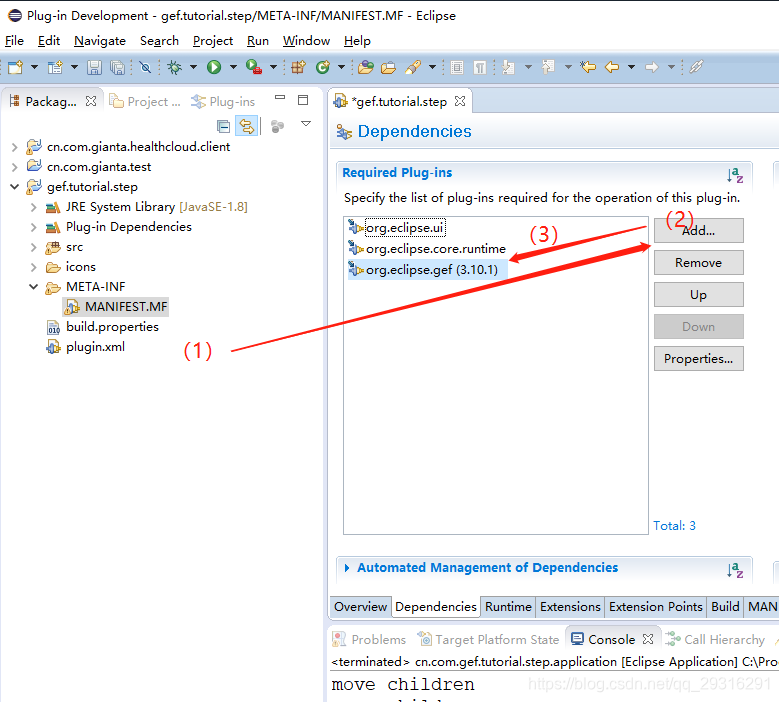779x702 pixels.
Task: Click the Save icon in the toolbar
Action: click(94, 67)
